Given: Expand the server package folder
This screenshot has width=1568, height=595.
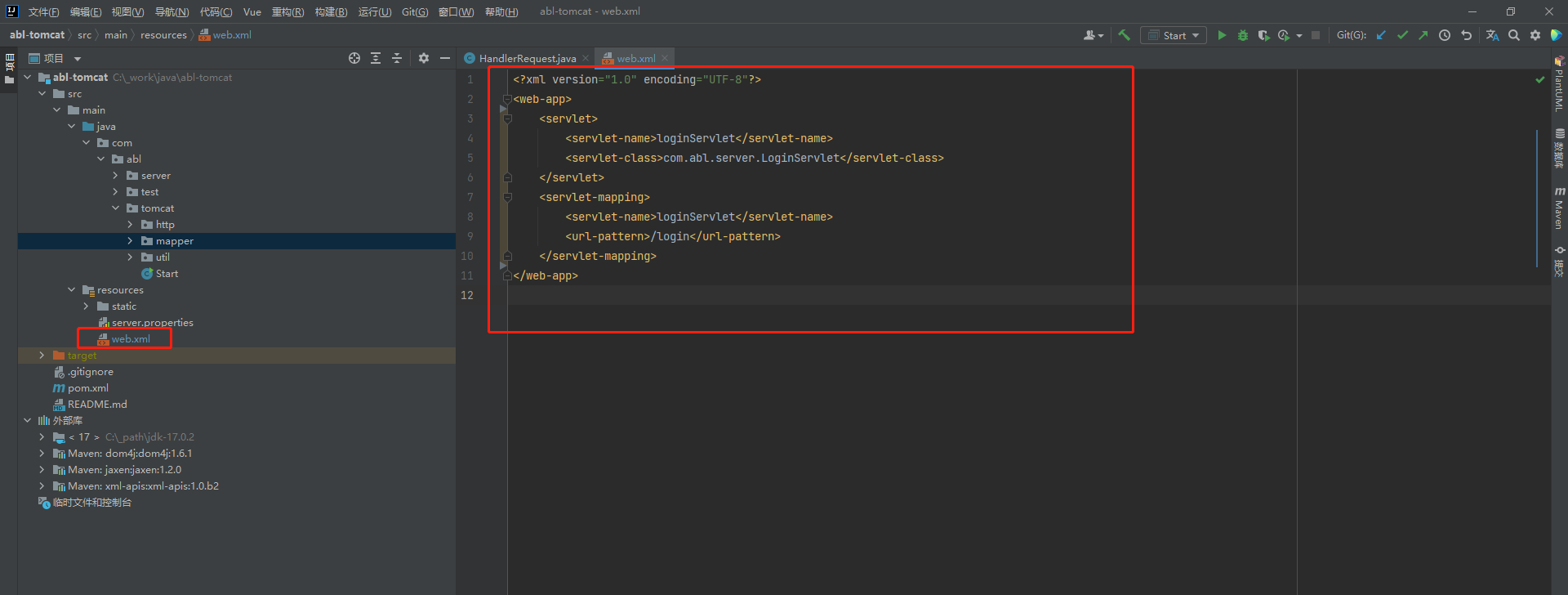Looking at the screenshot, I should coord(115,176).
